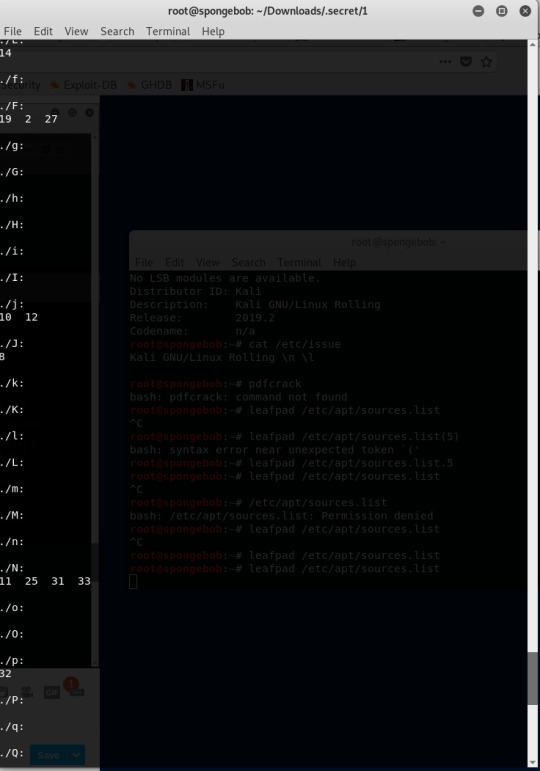Open File menu in the background root@spongebob terminal
Viewport: 540px width, 771px height.
[x=144, y=263]
